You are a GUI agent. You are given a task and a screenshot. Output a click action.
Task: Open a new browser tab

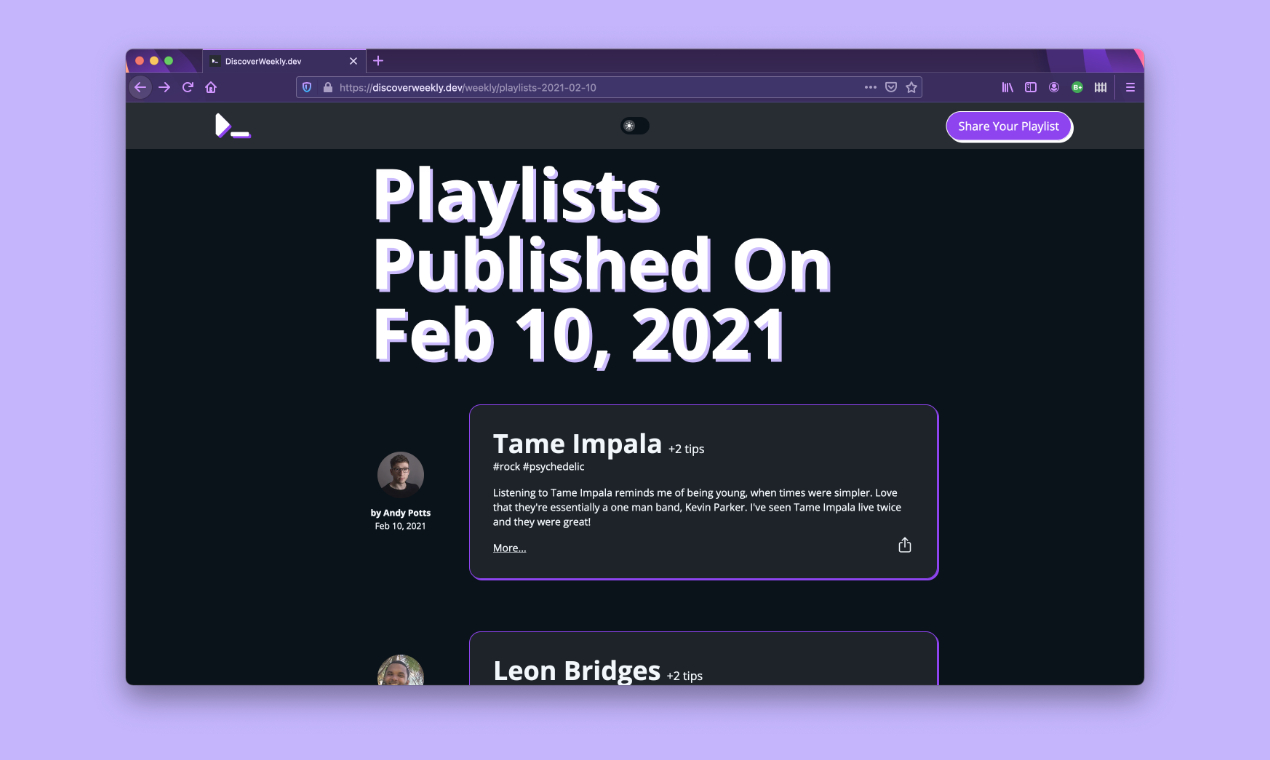tap(378, 61)
